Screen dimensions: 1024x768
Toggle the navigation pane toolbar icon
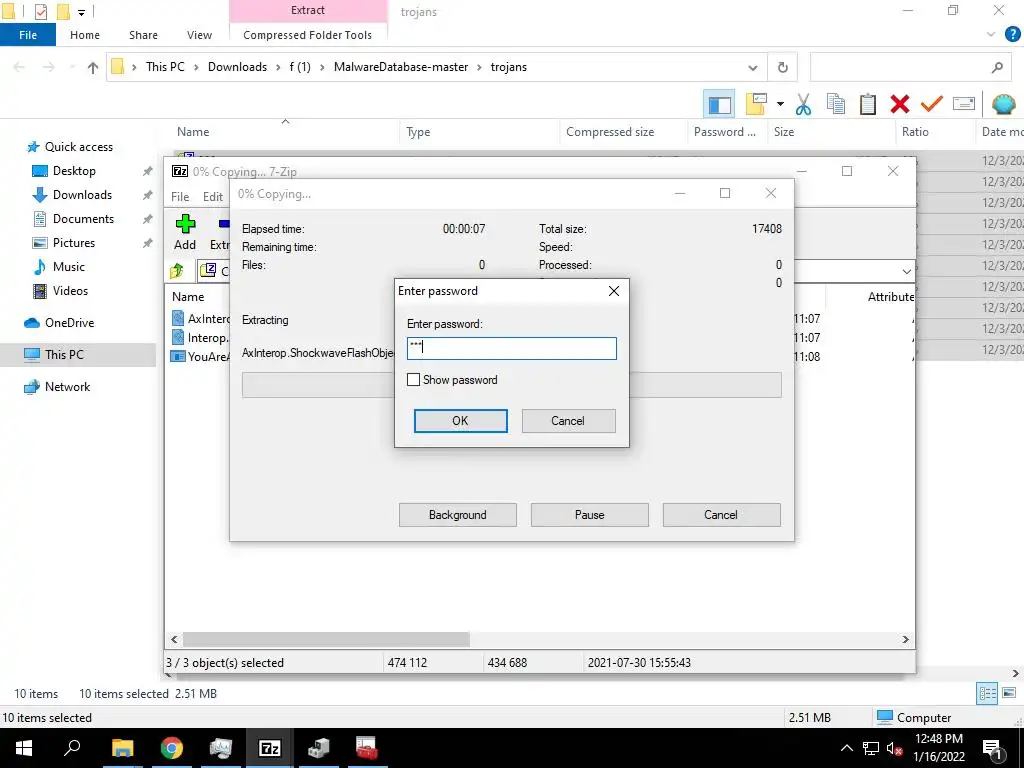pyautogui.click(x=719, y=104)
